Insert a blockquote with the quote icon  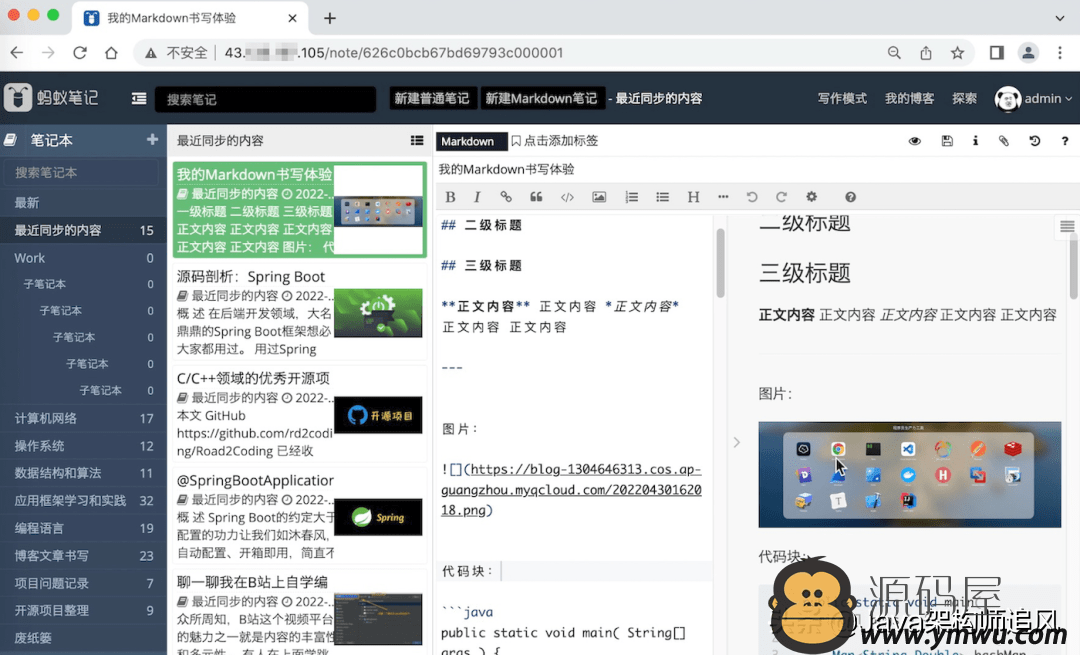click(536, 197)
